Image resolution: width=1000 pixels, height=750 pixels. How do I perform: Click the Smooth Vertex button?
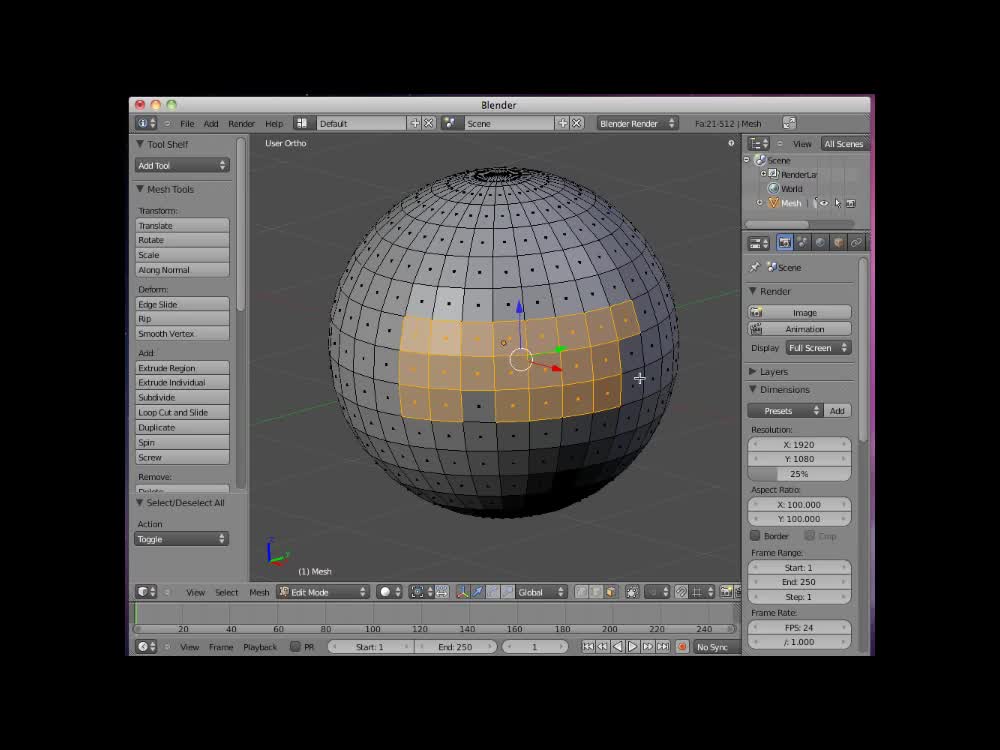pos(182,334)
